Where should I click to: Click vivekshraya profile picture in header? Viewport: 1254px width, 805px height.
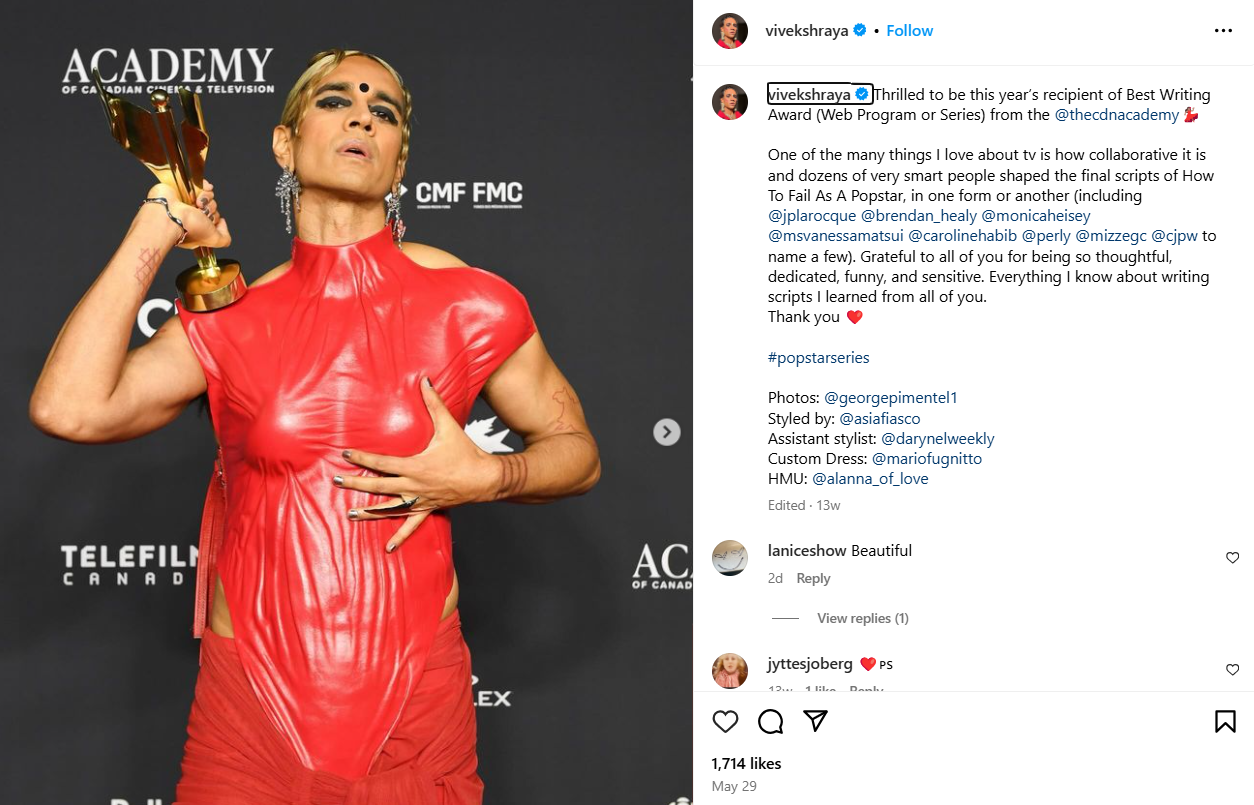pyautogui.click(x=730, y=31)
